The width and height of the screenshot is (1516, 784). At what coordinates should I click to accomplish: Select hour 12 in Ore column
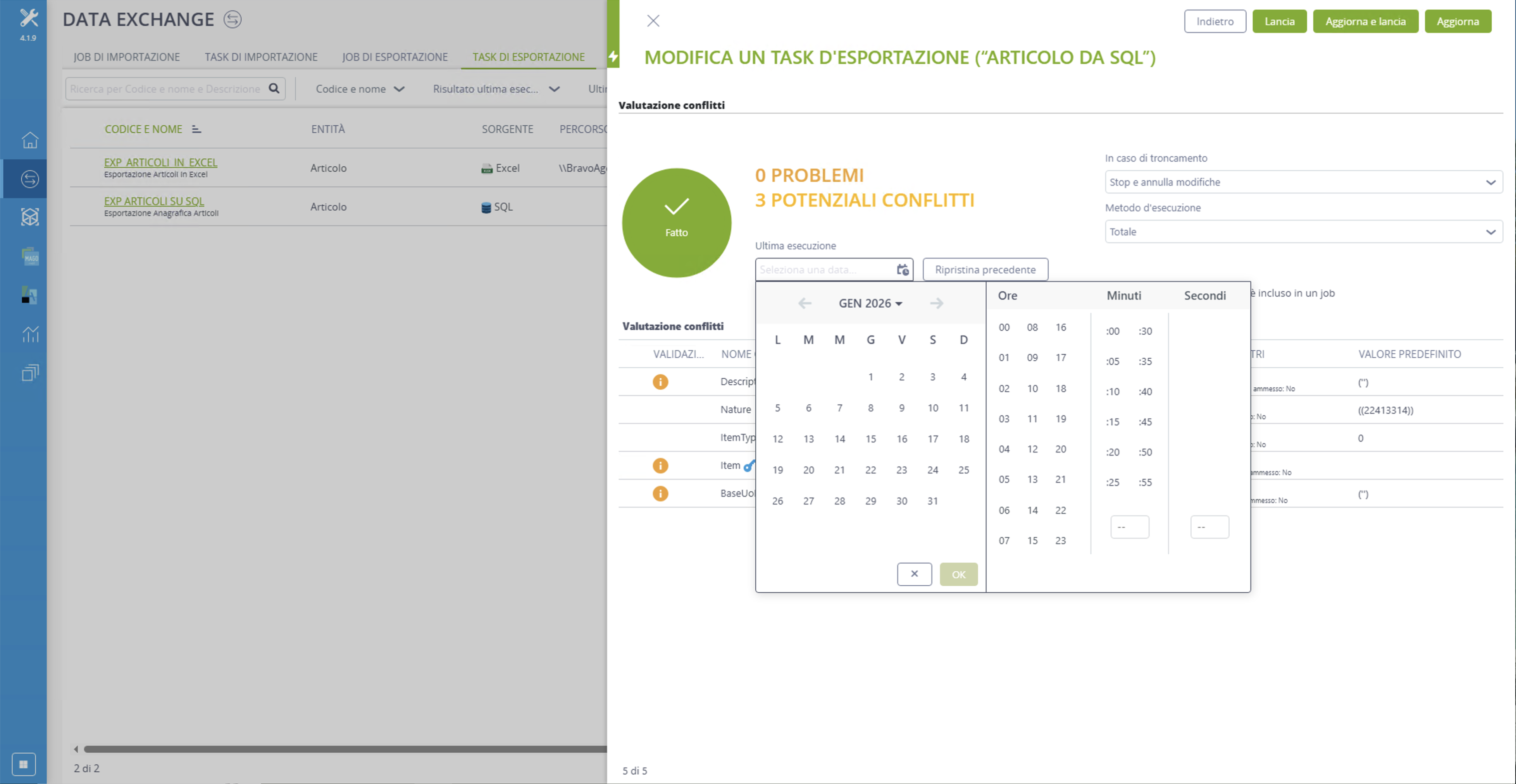click(x=1032, y=449)
